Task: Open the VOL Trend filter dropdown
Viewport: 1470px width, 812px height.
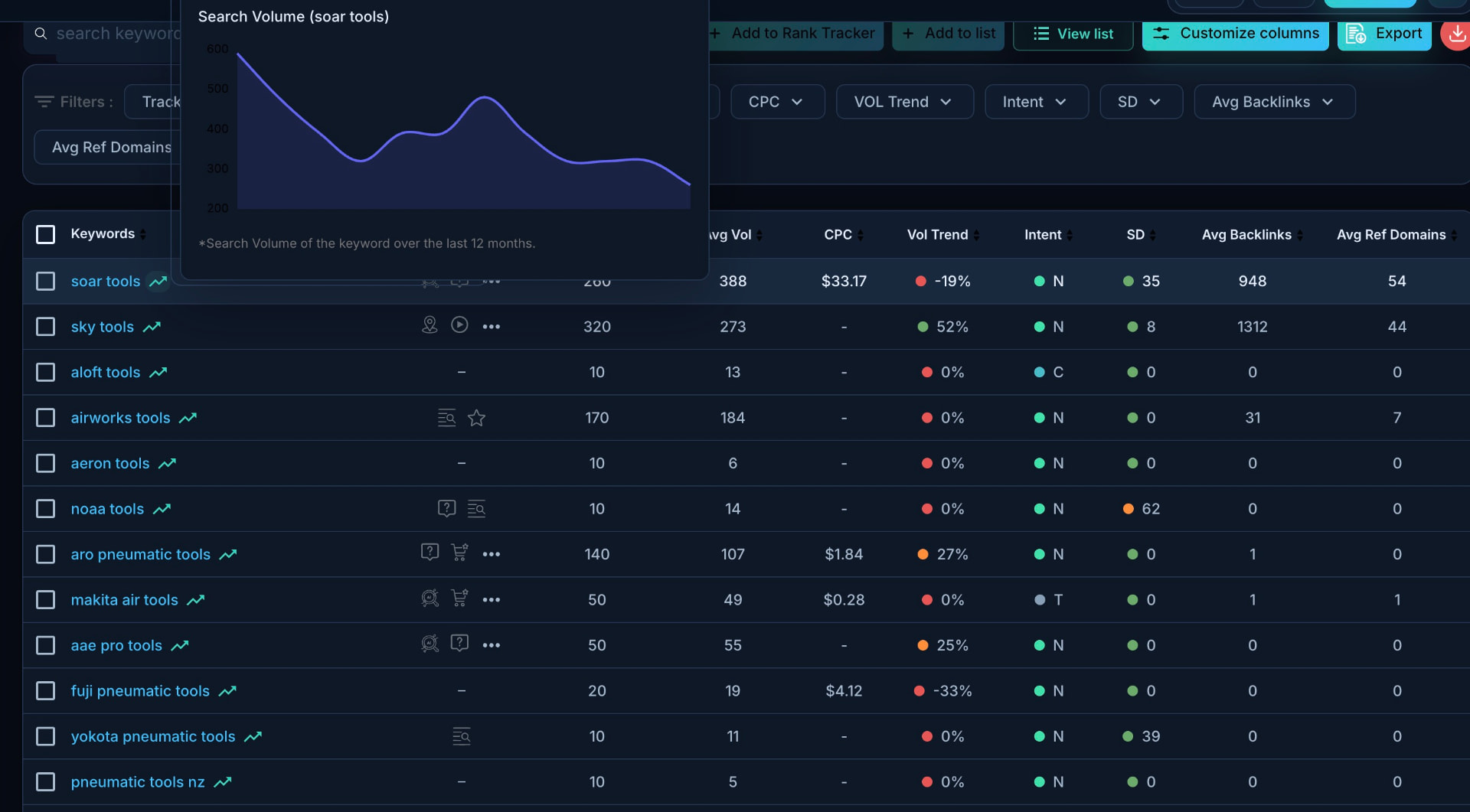Action: pyautogui.click(x=904, y=102)
